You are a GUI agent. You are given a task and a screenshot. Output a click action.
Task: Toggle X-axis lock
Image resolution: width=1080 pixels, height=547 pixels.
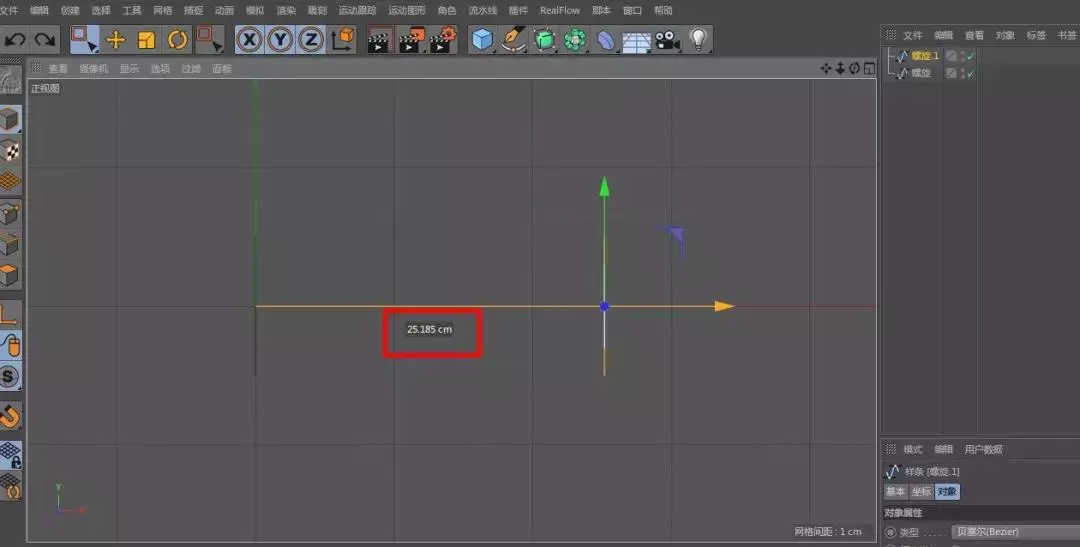point(249,40)
